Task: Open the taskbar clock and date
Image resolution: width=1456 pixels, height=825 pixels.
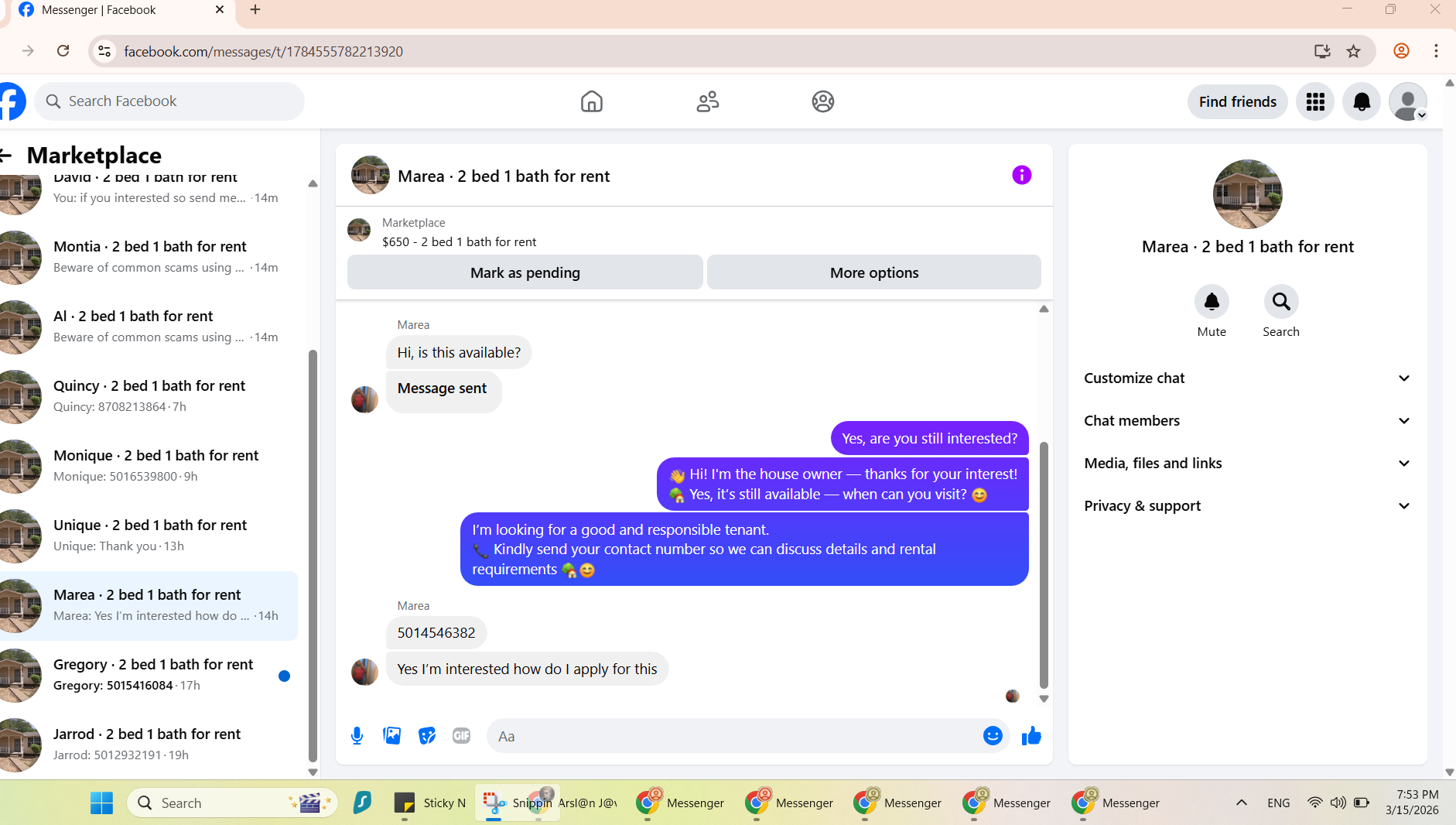Action: click(1412, 803)
